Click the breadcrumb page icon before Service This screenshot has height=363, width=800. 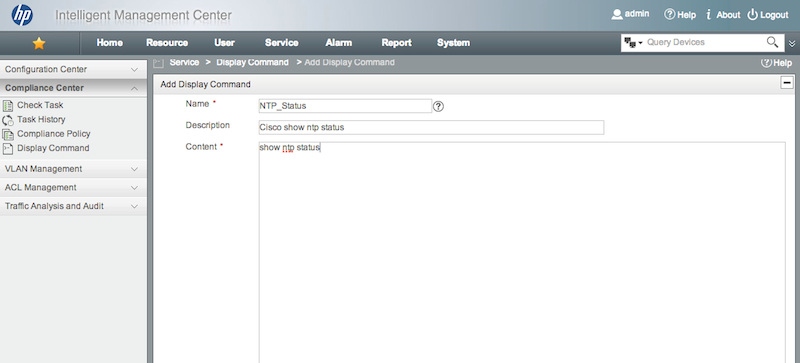point(158,63)
